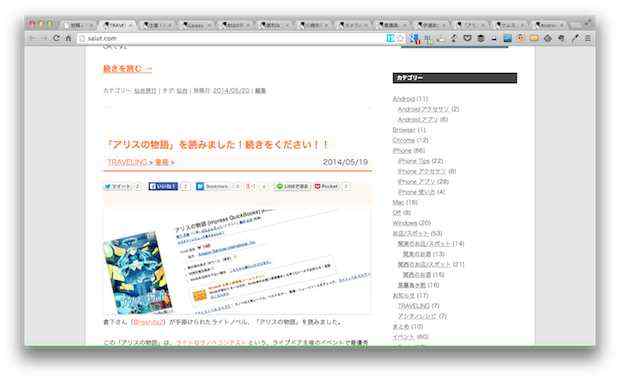Open the iPhone (66) category link
620x380 pixels.
point(402,150)
